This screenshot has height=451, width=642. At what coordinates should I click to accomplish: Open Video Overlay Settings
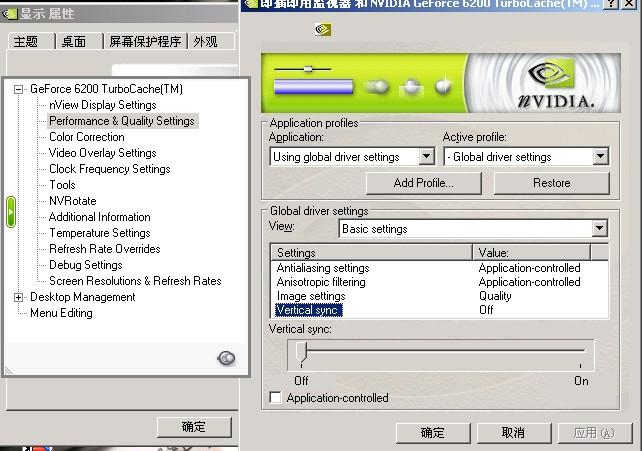pos(103,153)
